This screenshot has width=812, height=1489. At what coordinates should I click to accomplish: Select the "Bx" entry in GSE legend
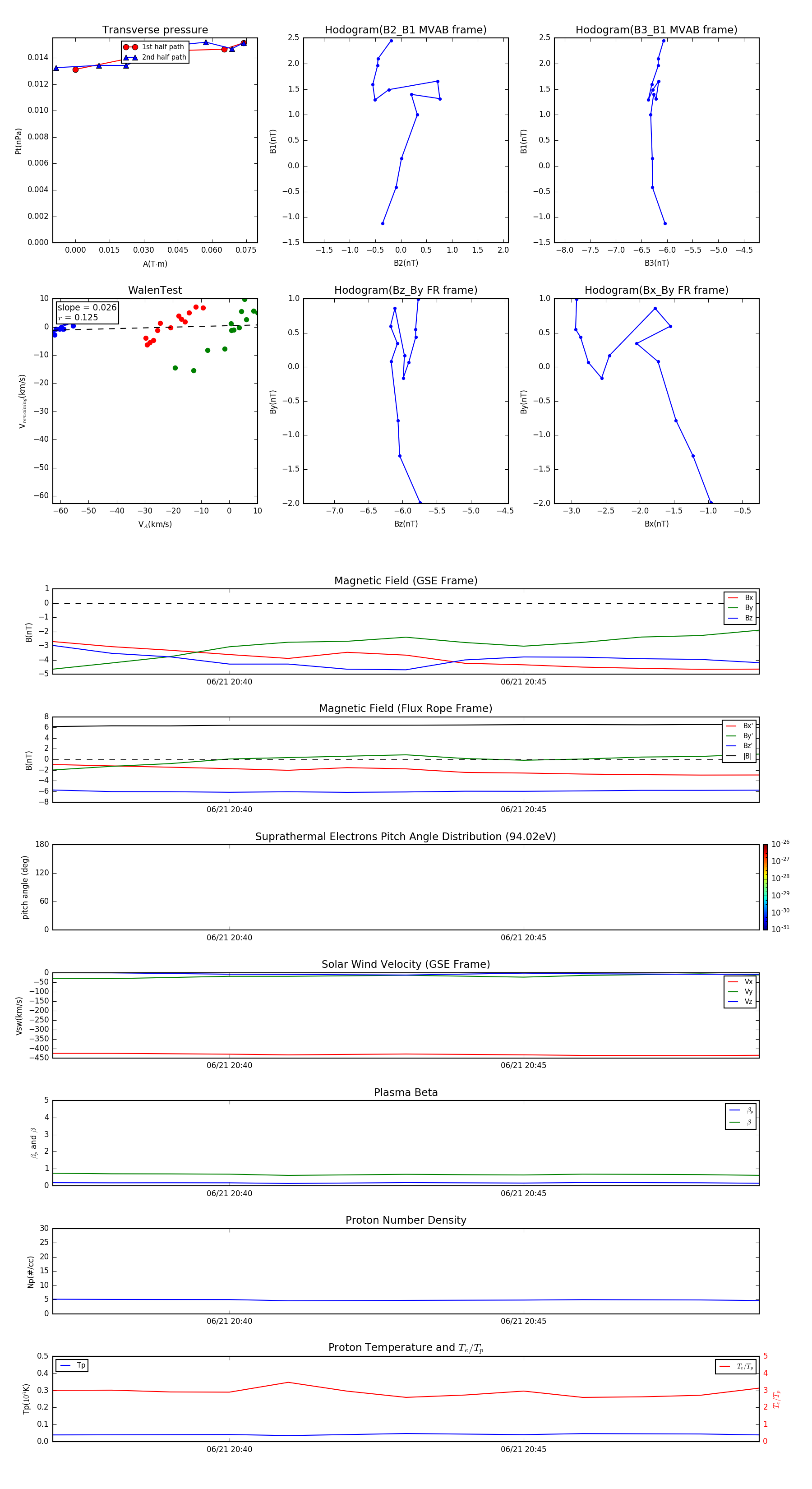pyautogui.click(x=740, y=598)
